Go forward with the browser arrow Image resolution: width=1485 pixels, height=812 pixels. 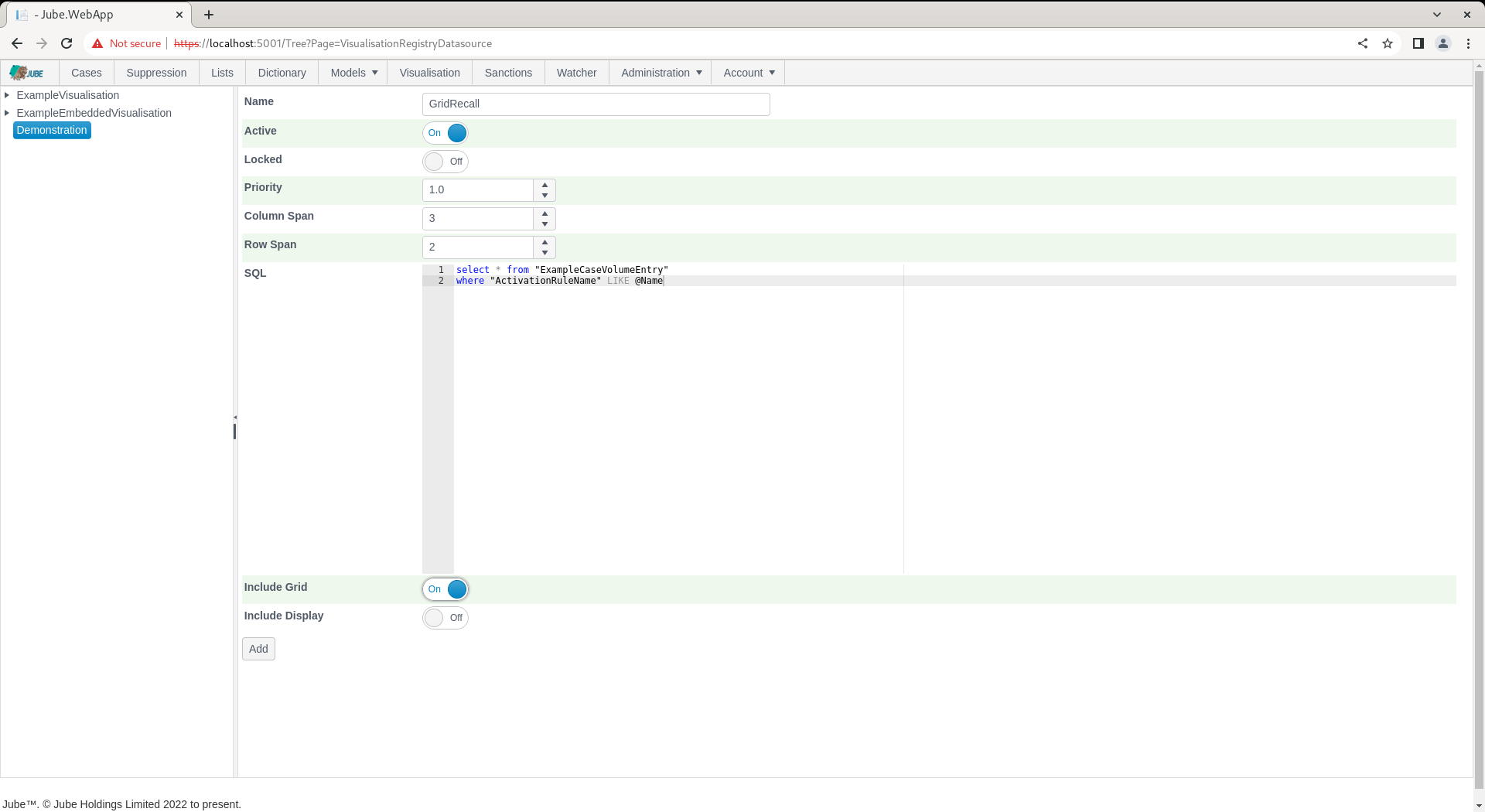click(42, 43)
